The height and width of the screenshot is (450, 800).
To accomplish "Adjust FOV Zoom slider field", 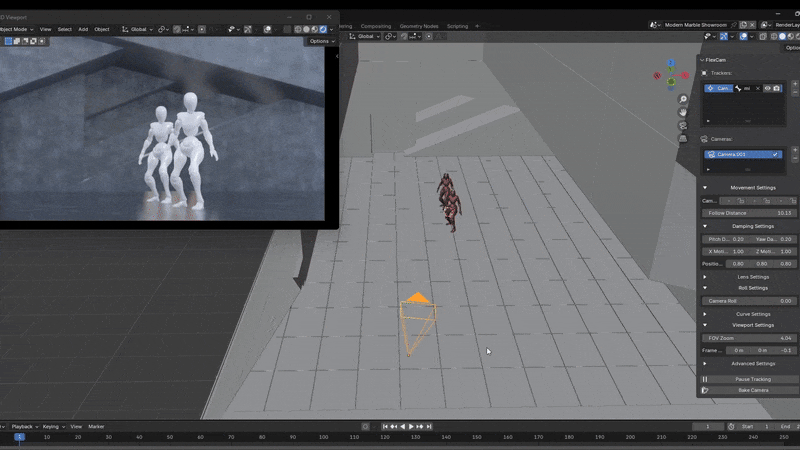I will click(749, 338).
